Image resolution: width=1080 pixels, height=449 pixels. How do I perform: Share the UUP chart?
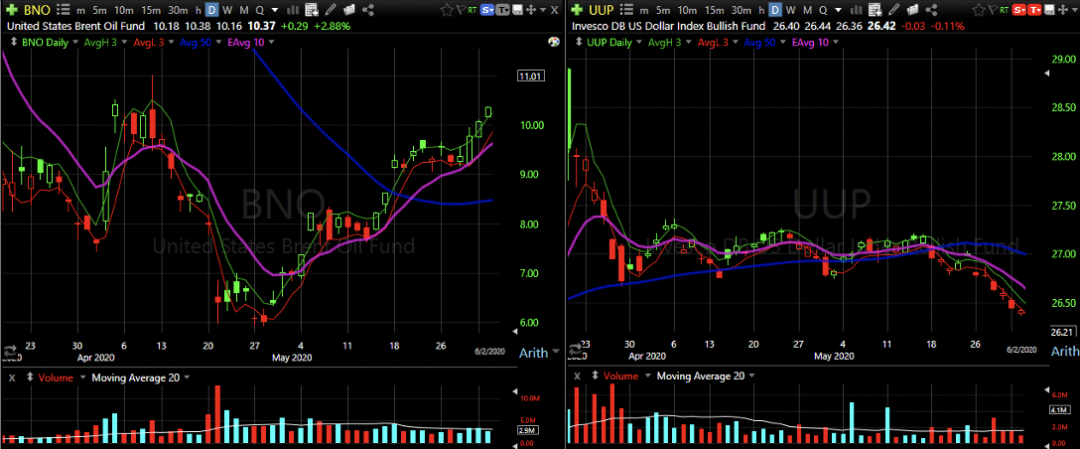point(931,10)
